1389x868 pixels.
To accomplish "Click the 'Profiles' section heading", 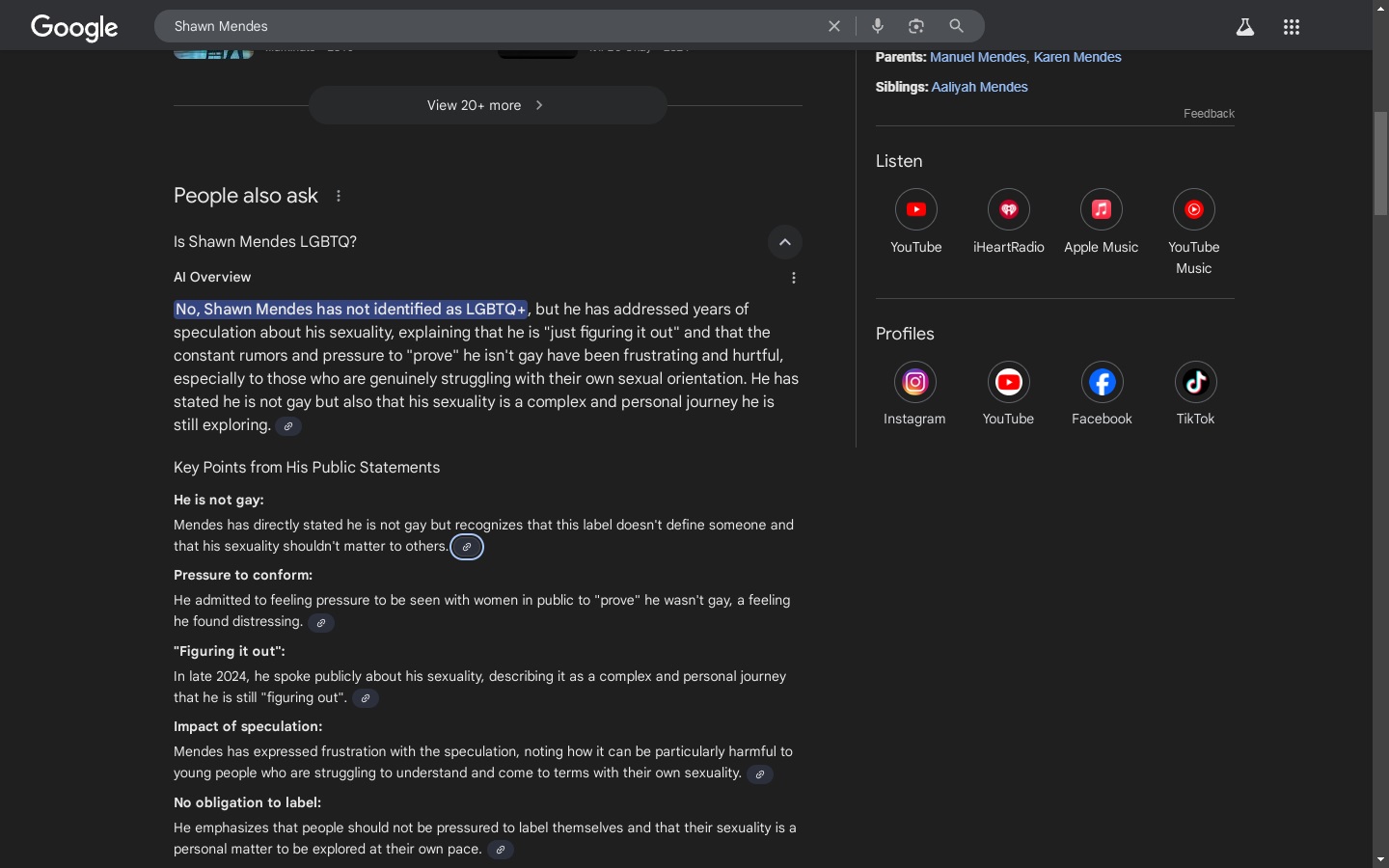I will (905, 334).
